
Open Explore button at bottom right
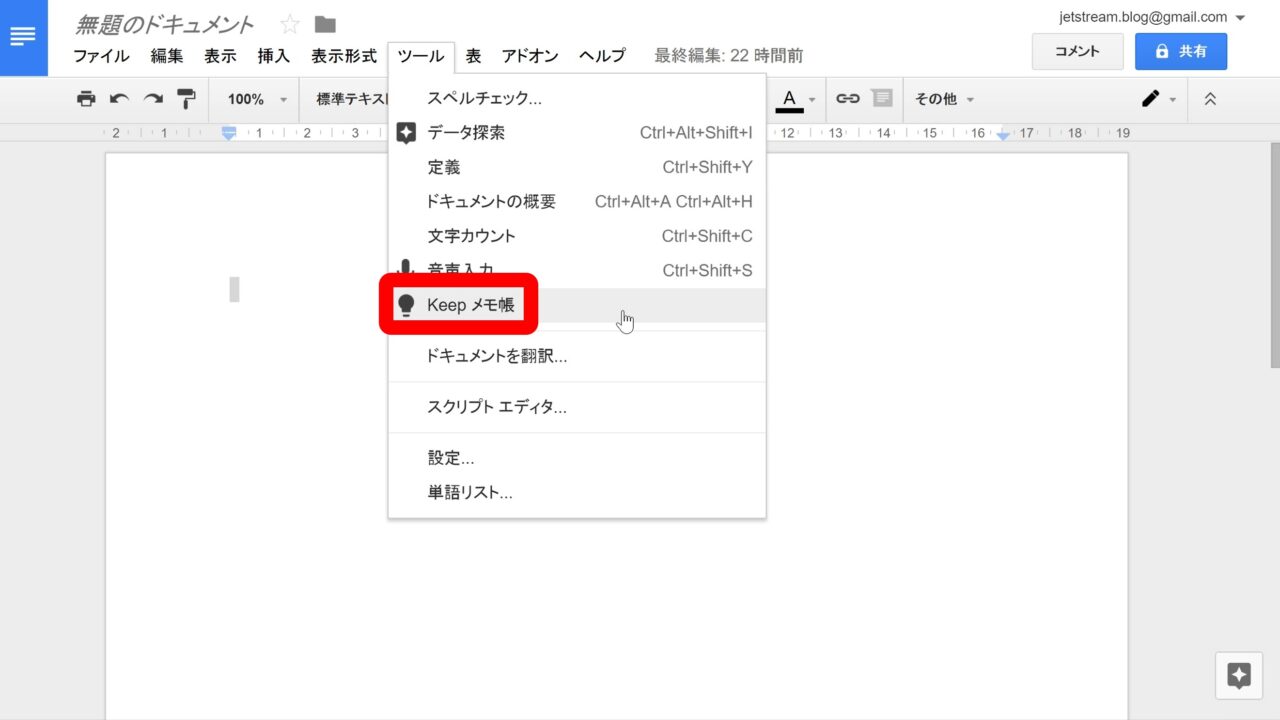[1239, 676]
